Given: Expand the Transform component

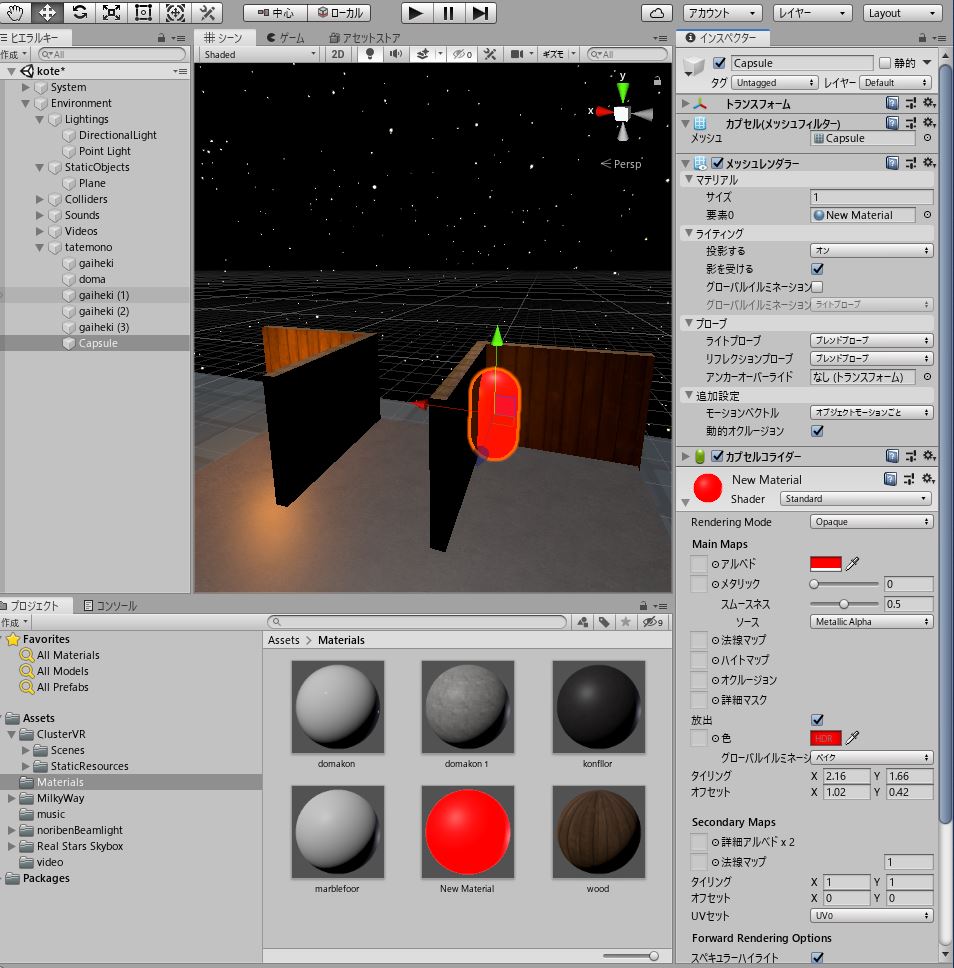Looking at the screenshot, I should pos(685,103).
